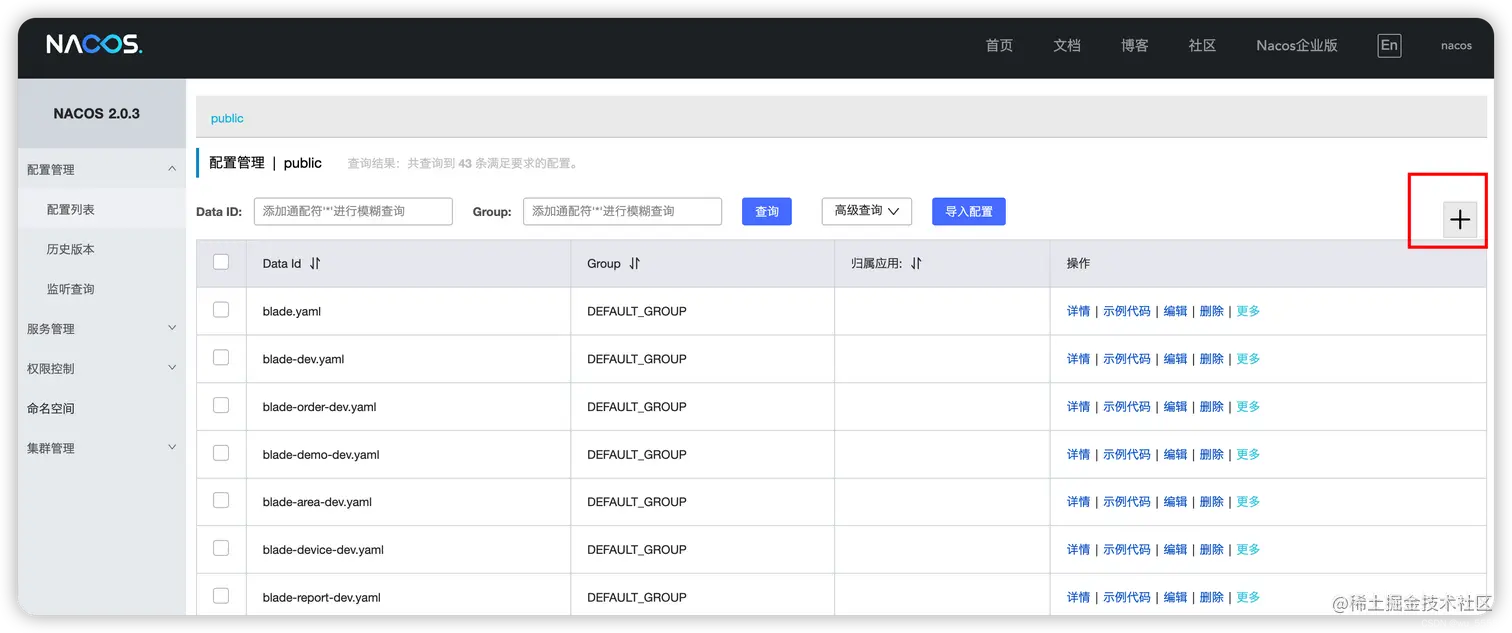The image size is (1512, 633).
Task: Click the plus icon to create new configuration
Action: [x=1460, y=219]
